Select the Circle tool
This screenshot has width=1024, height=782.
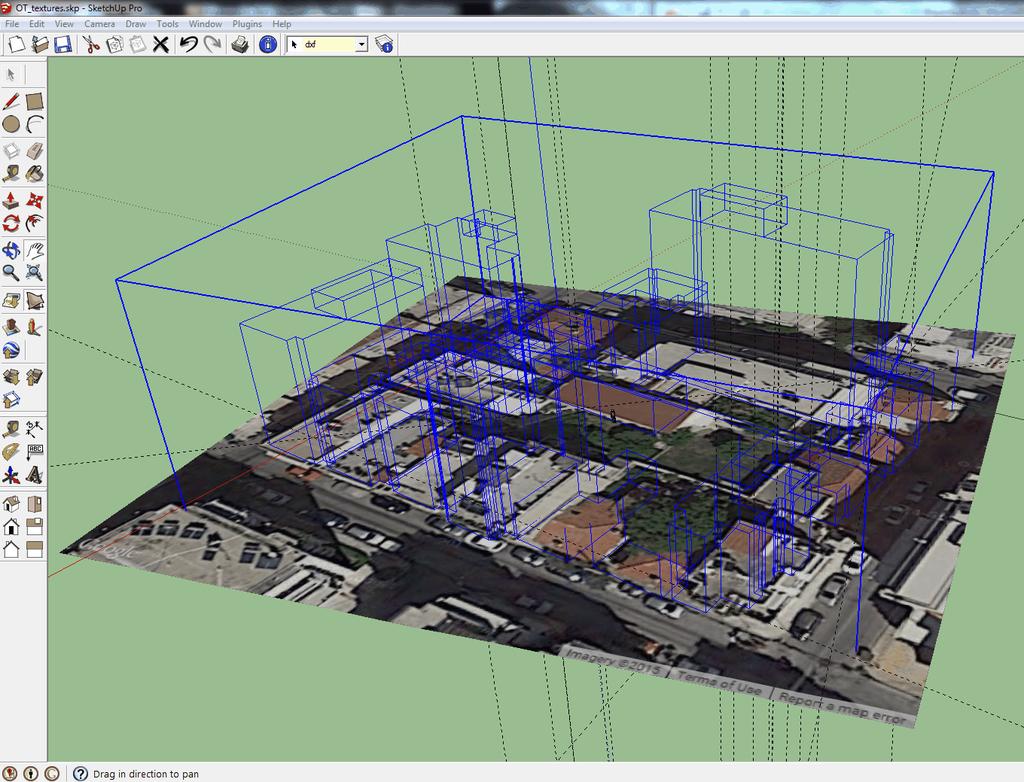[11, 124]
